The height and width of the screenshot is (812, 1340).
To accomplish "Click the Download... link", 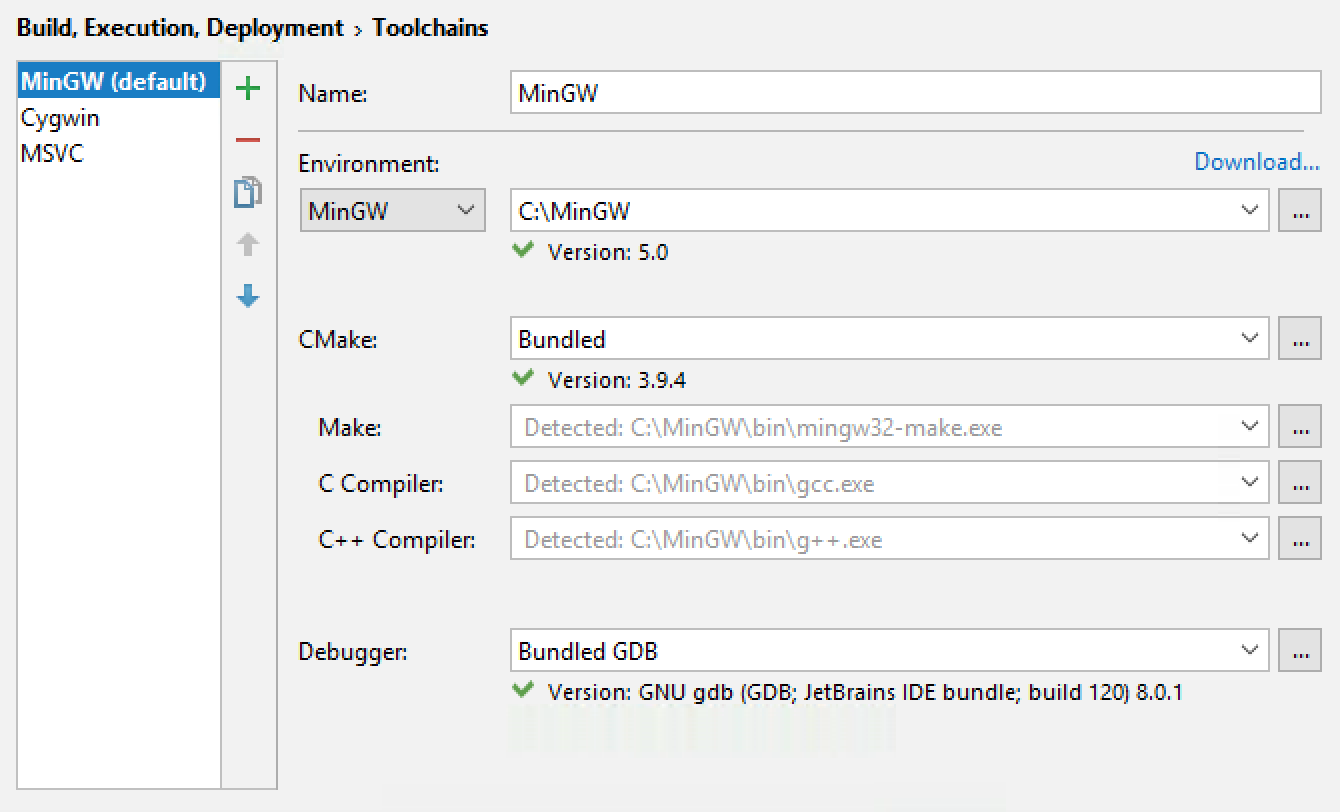I will tap(1257, 162).
